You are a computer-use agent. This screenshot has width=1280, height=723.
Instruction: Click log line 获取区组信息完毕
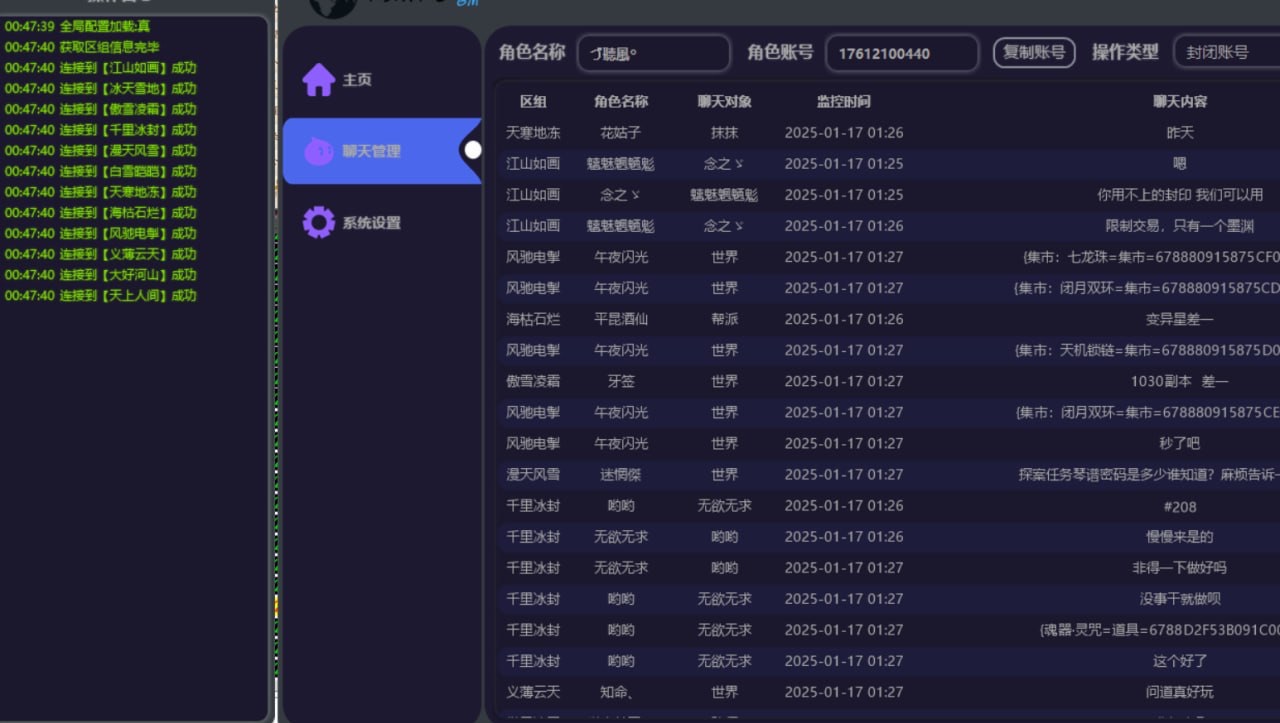coord(82,47)
